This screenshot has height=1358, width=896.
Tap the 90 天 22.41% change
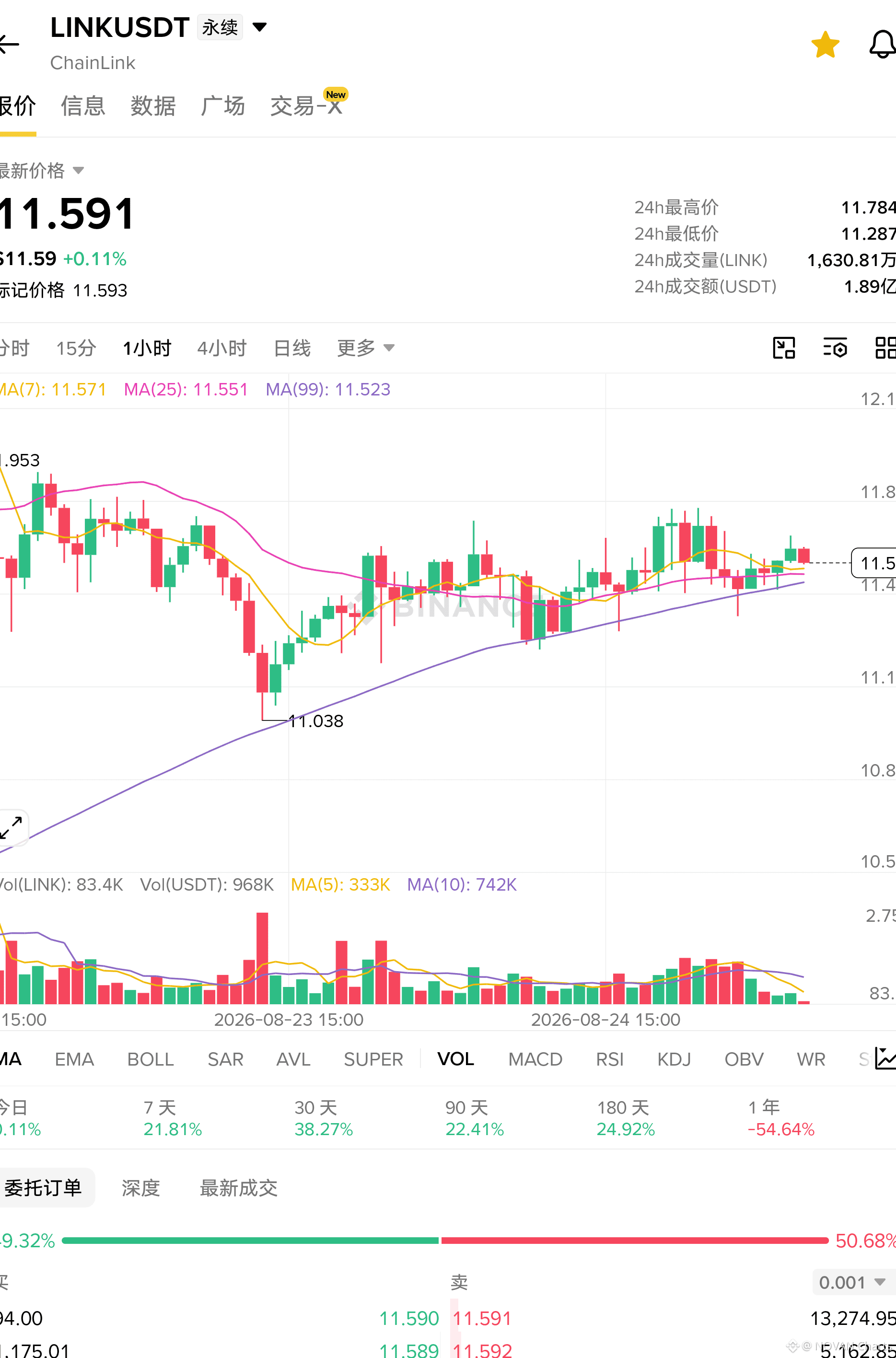click(474, 1119)
